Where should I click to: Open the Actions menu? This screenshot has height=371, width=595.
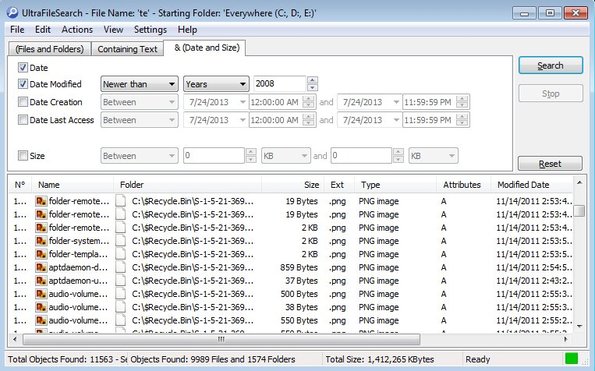[x=77, y=30]
